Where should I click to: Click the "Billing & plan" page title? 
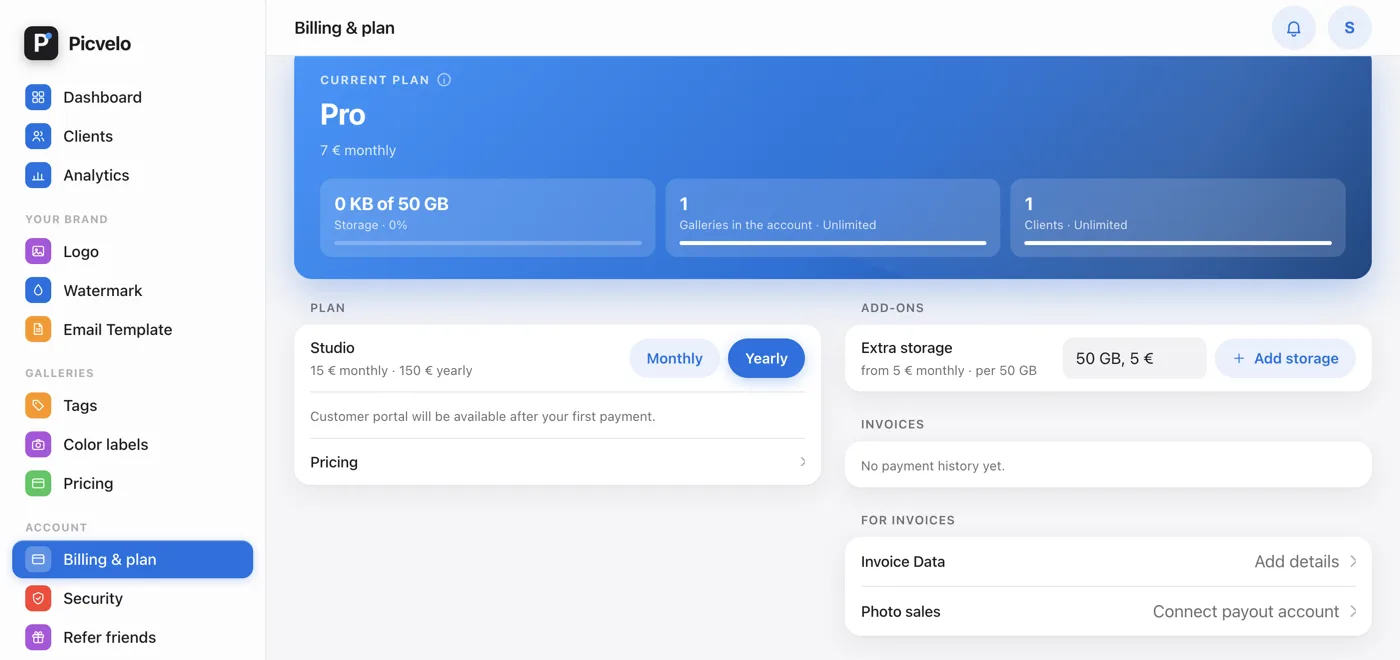[x=344, y=28]
